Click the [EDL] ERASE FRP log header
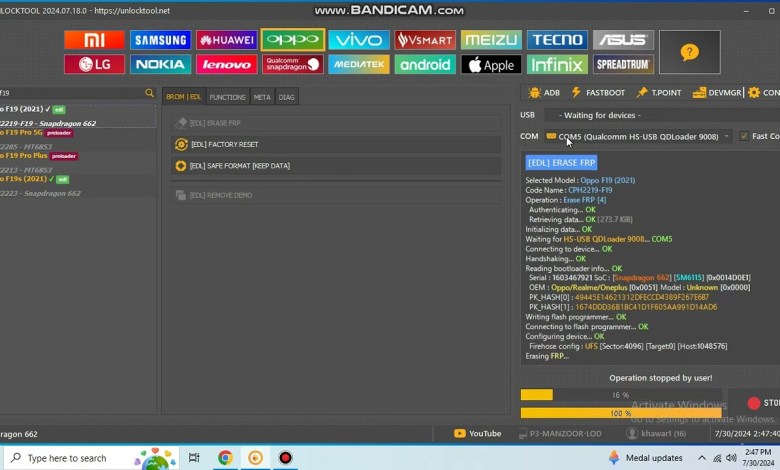The height and width of the screenshot is (470, 780). tap(561, 163)
